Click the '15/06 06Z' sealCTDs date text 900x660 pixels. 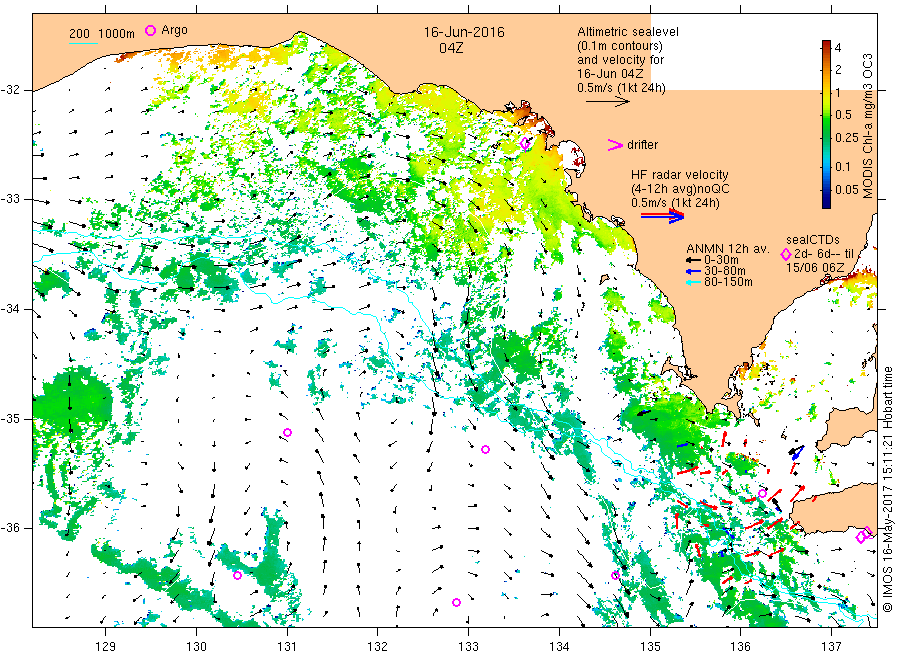click(815, 268)
